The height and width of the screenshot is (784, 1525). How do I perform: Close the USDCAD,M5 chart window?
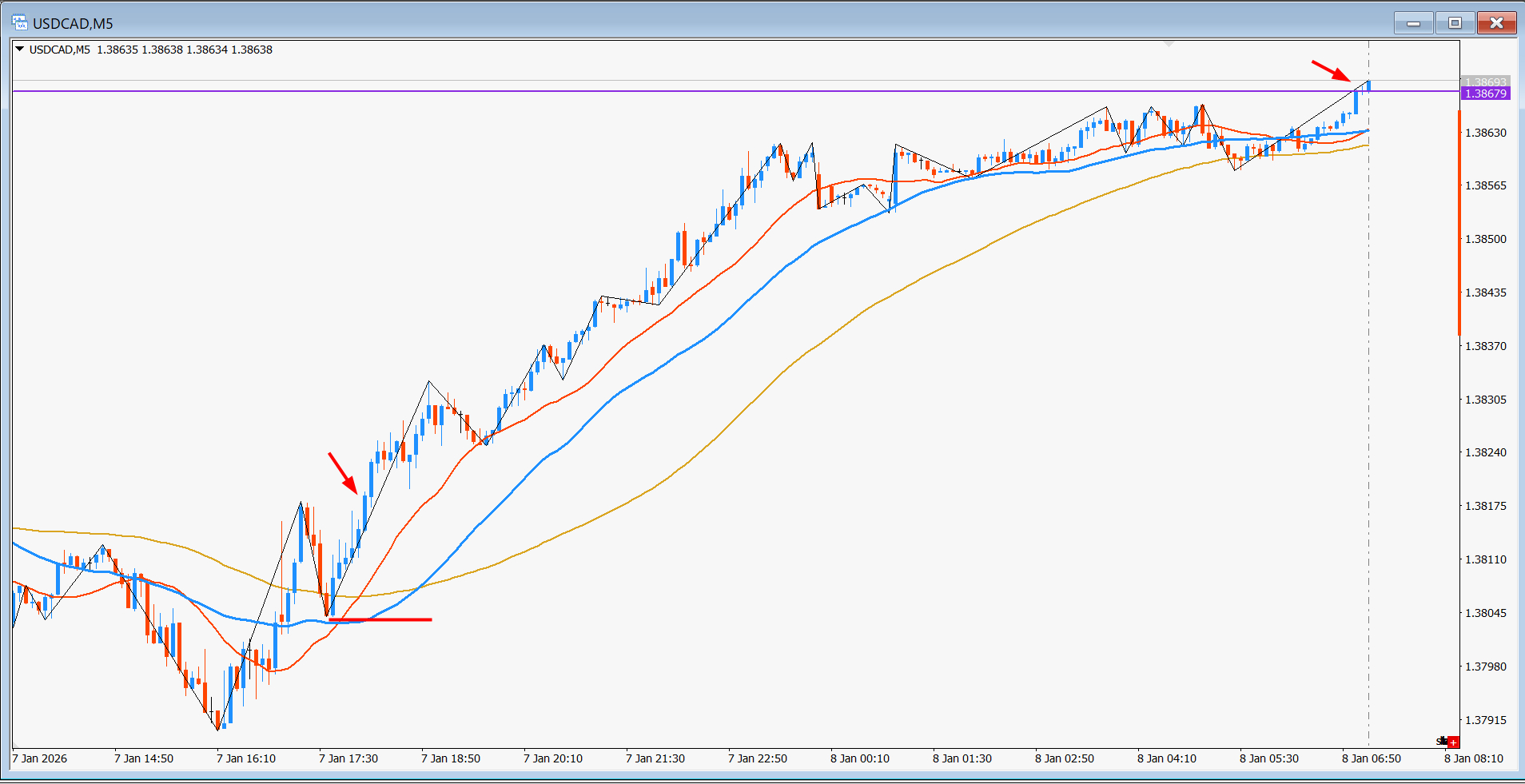pyautogui.click(x=1496, y=23)
